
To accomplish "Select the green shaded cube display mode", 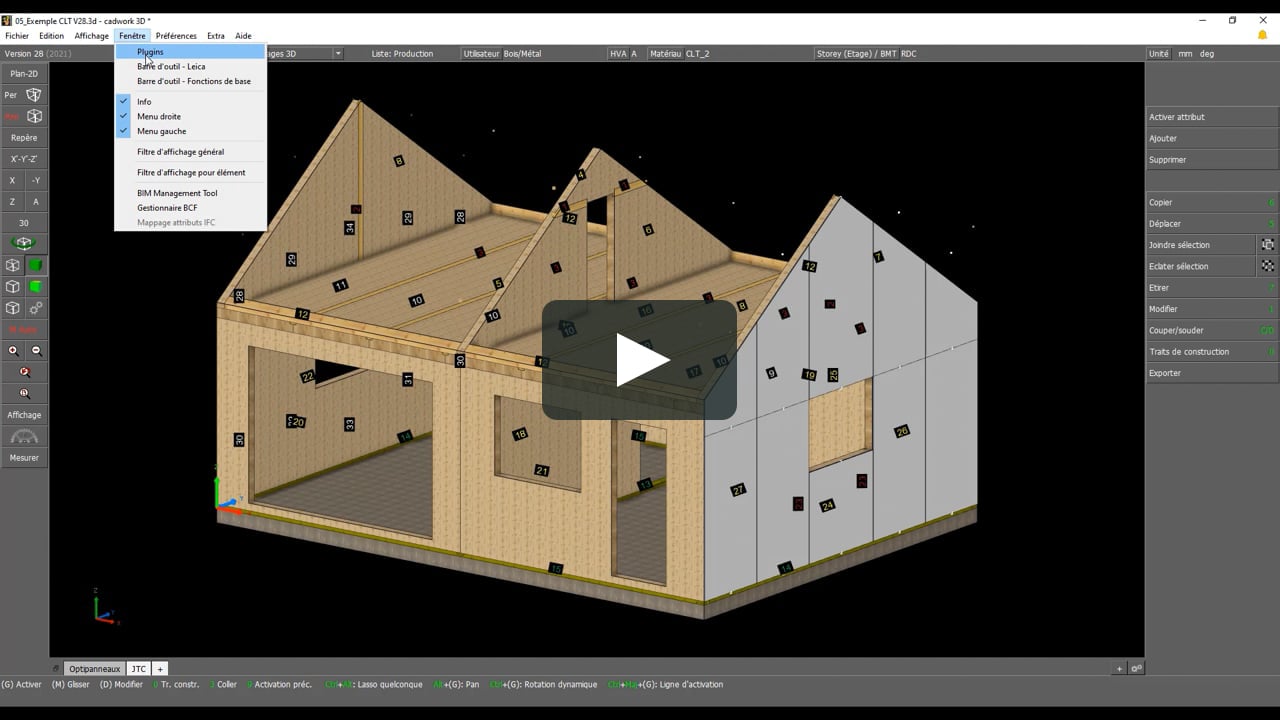I will [36, 265].
